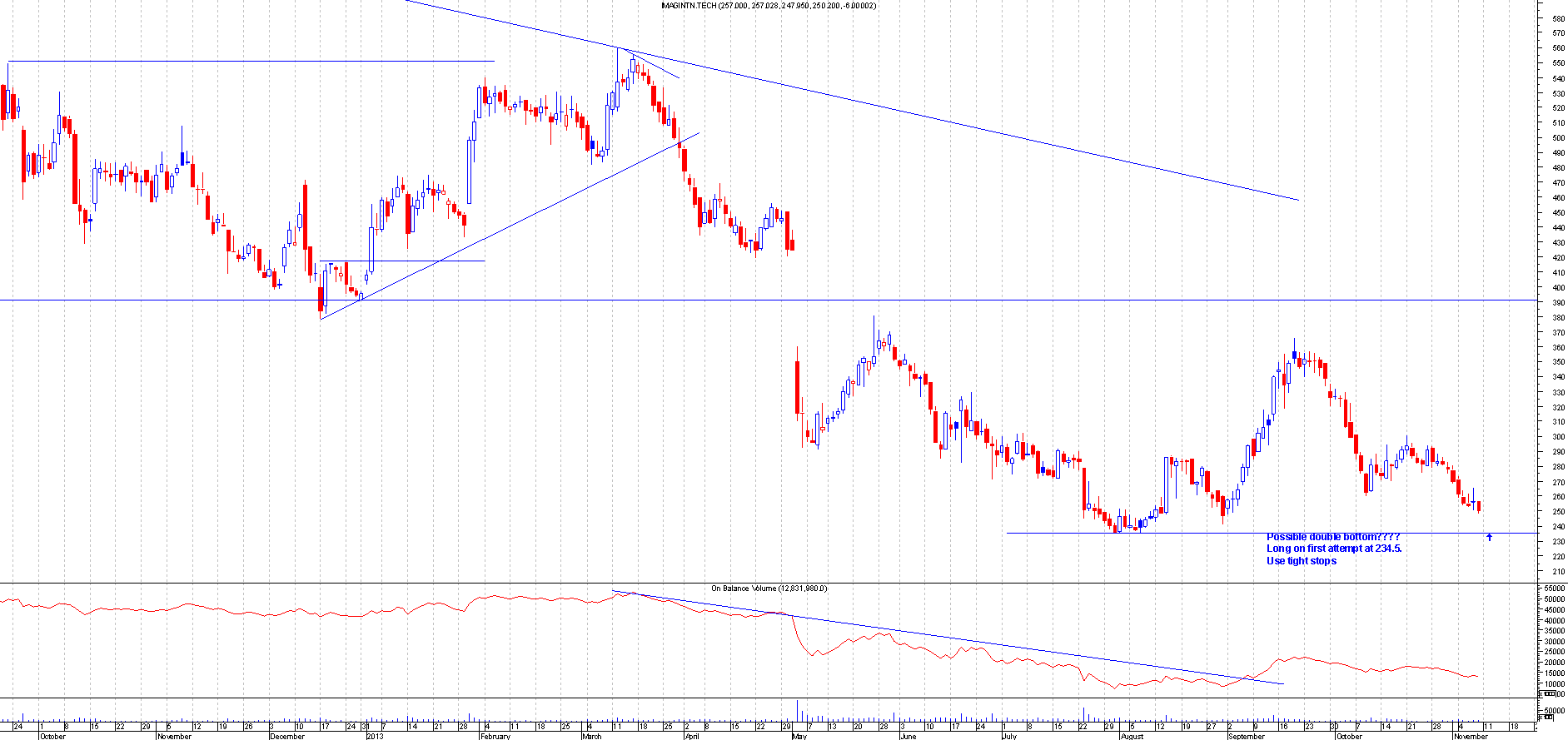Select the August label on the date axis
Screen dimensions: 1568x740
pos(1132,736)
